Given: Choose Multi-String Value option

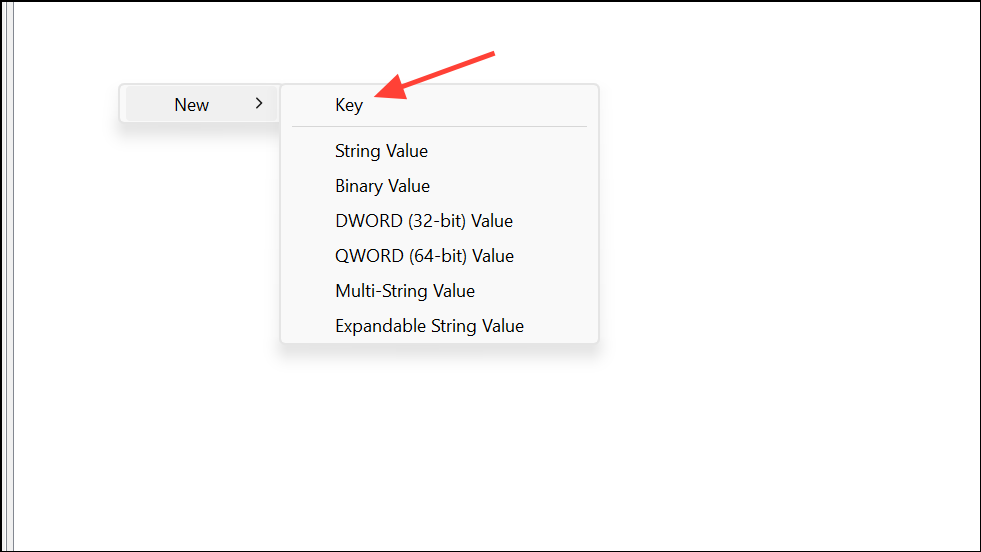Looking at the screenshot, I should [x=405, y=291].
